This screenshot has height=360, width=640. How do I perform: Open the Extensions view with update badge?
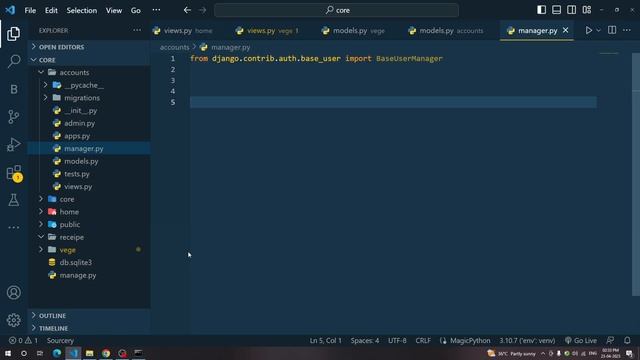[x=13, y=173]
